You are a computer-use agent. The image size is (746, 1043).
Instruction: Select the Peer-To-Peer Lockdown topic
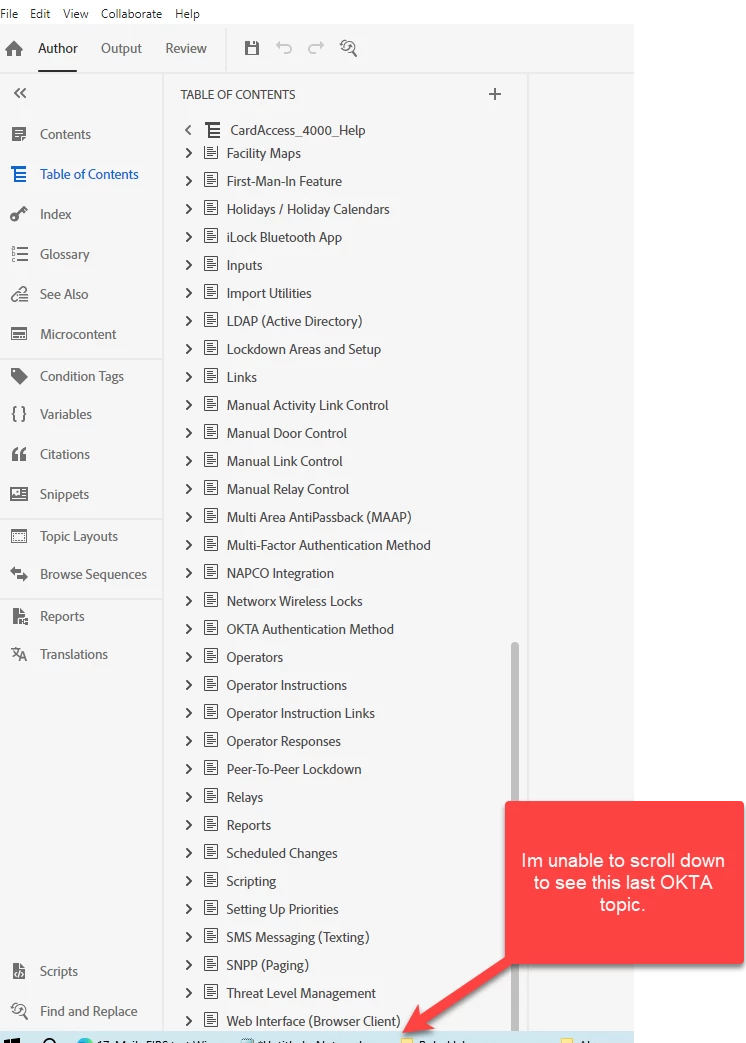pyautogui.click(x=293, y=769)
